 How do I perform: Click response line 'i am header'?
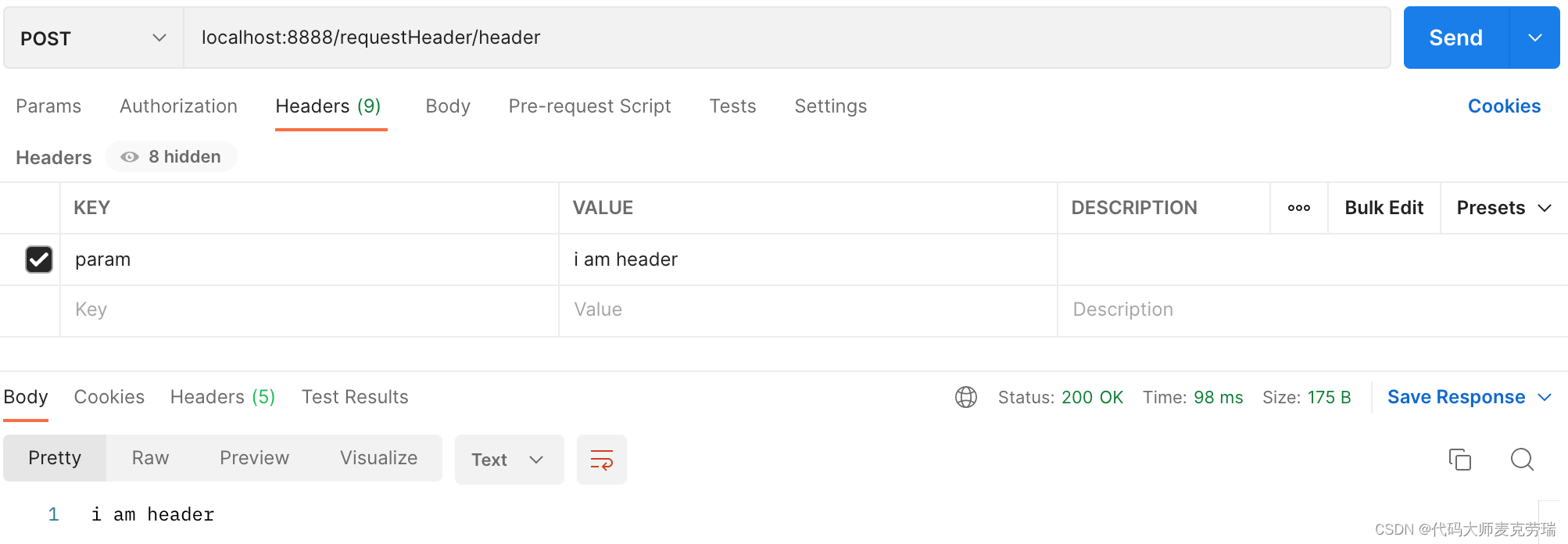pyautogui.click(x=152, y=514)
